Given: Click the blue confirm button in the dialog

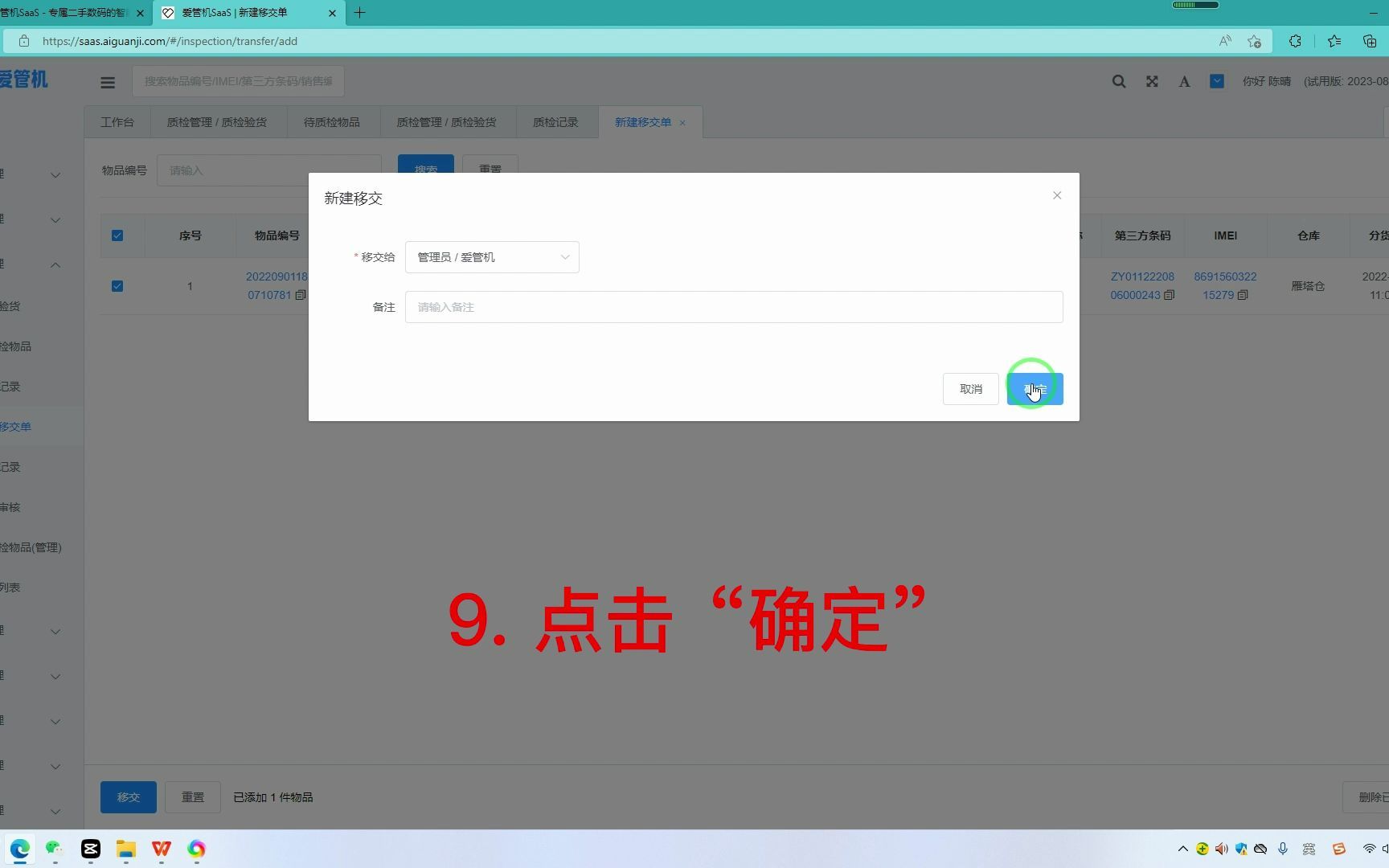Looking at the screenshot, I should (1035, 389).
